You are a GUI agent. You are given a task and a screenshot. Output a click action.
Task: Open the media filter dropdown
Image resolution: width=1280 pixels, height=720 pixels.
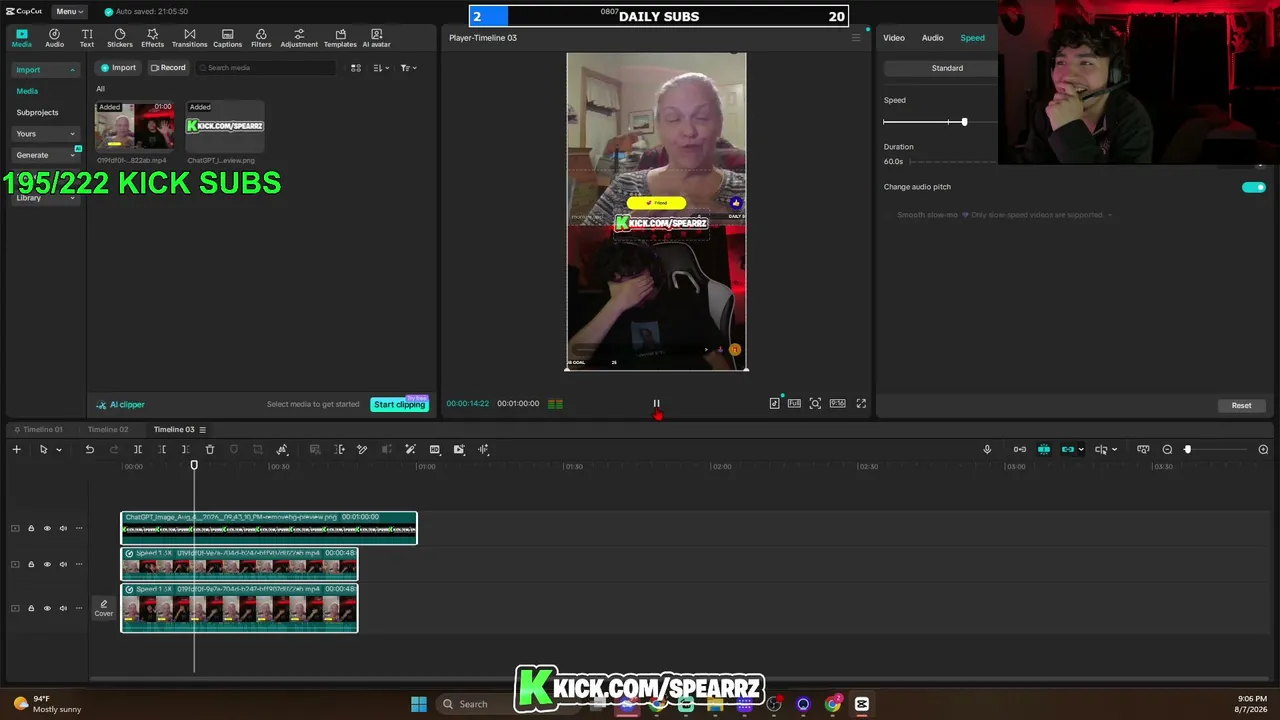tap(408, 68)
